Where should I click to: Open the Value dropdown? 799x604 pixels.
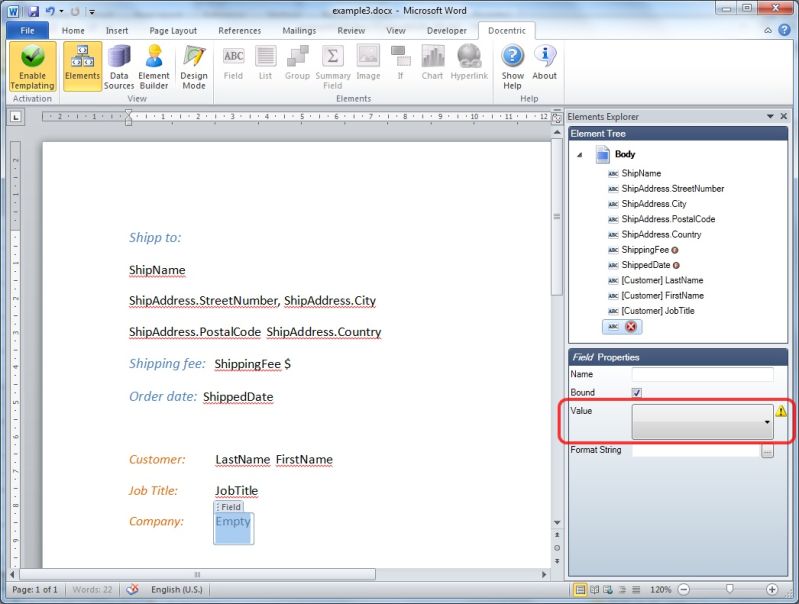(702, 422)
